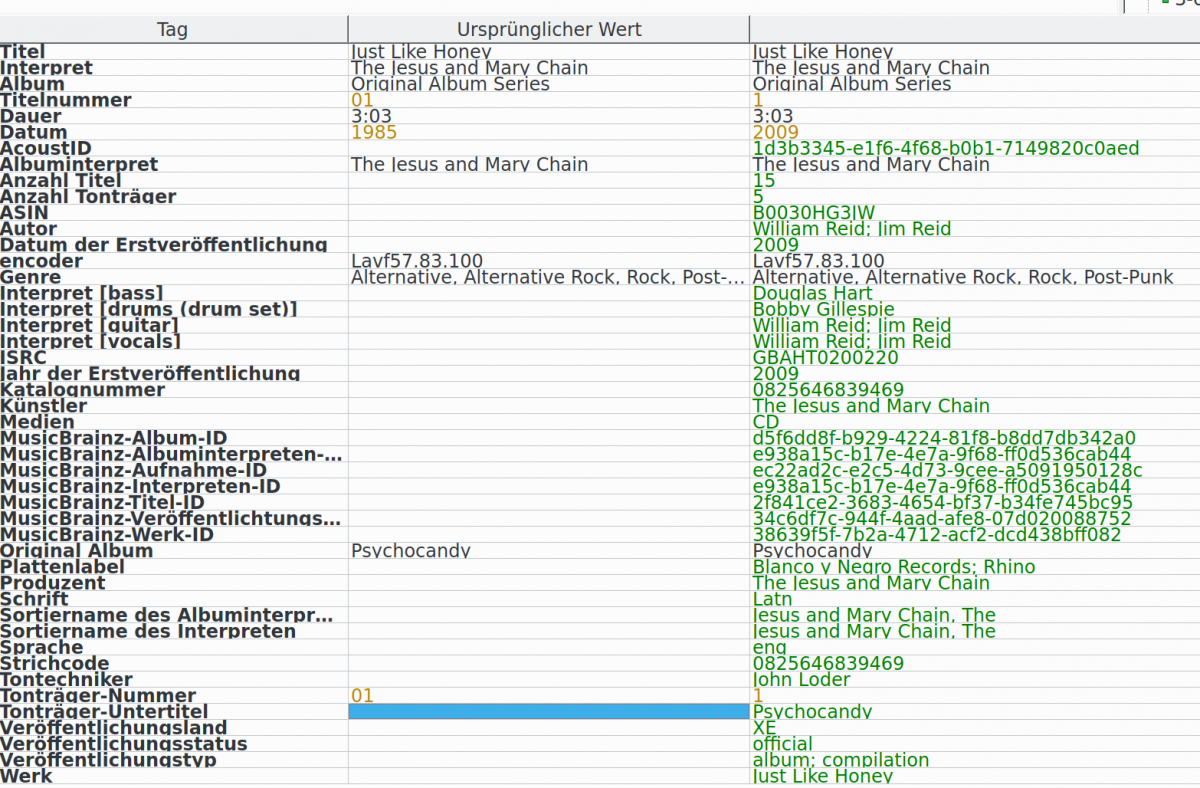Select the Veröffentlichungsland value XE
Image resolution: width=1200 pixels, height=788 pixels.
click(x=764, y=727)
